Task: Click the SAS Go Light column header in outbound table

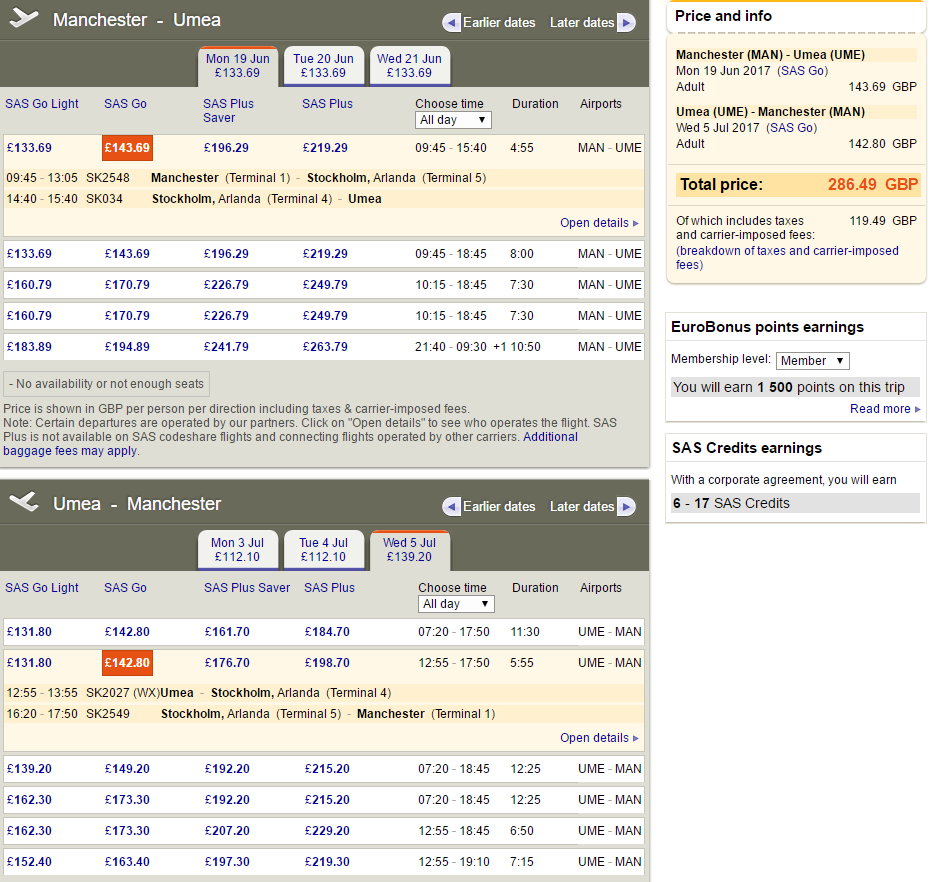Action: 42,104
